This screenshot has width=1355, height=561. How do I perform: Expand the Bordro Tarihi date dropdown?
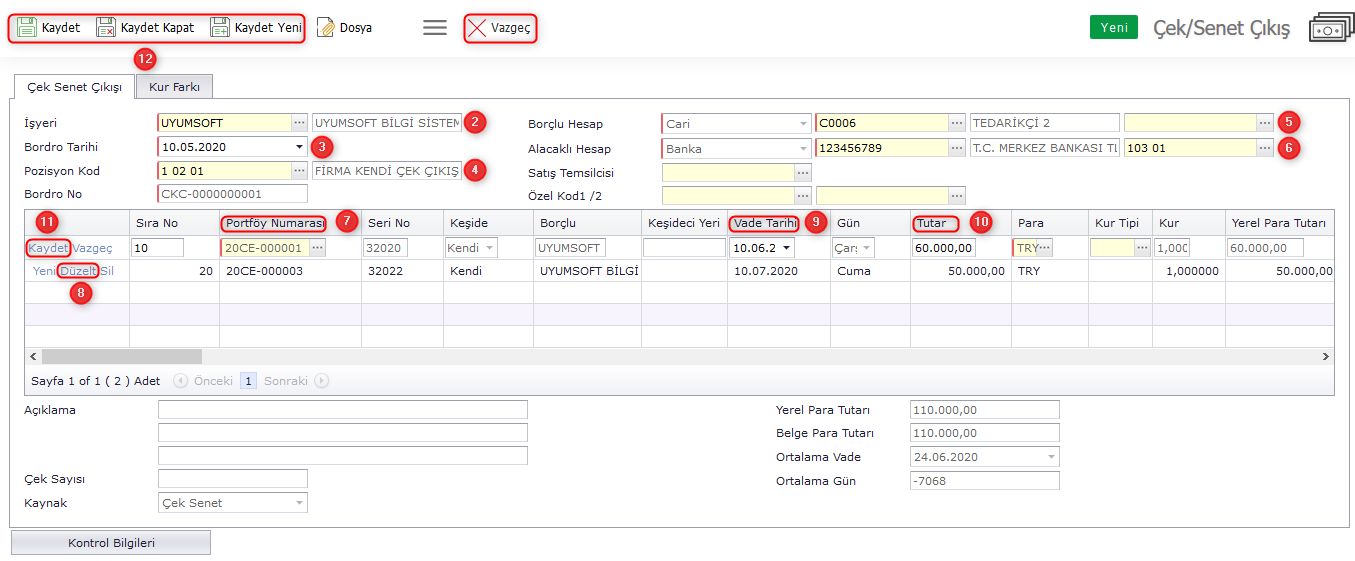299,147
